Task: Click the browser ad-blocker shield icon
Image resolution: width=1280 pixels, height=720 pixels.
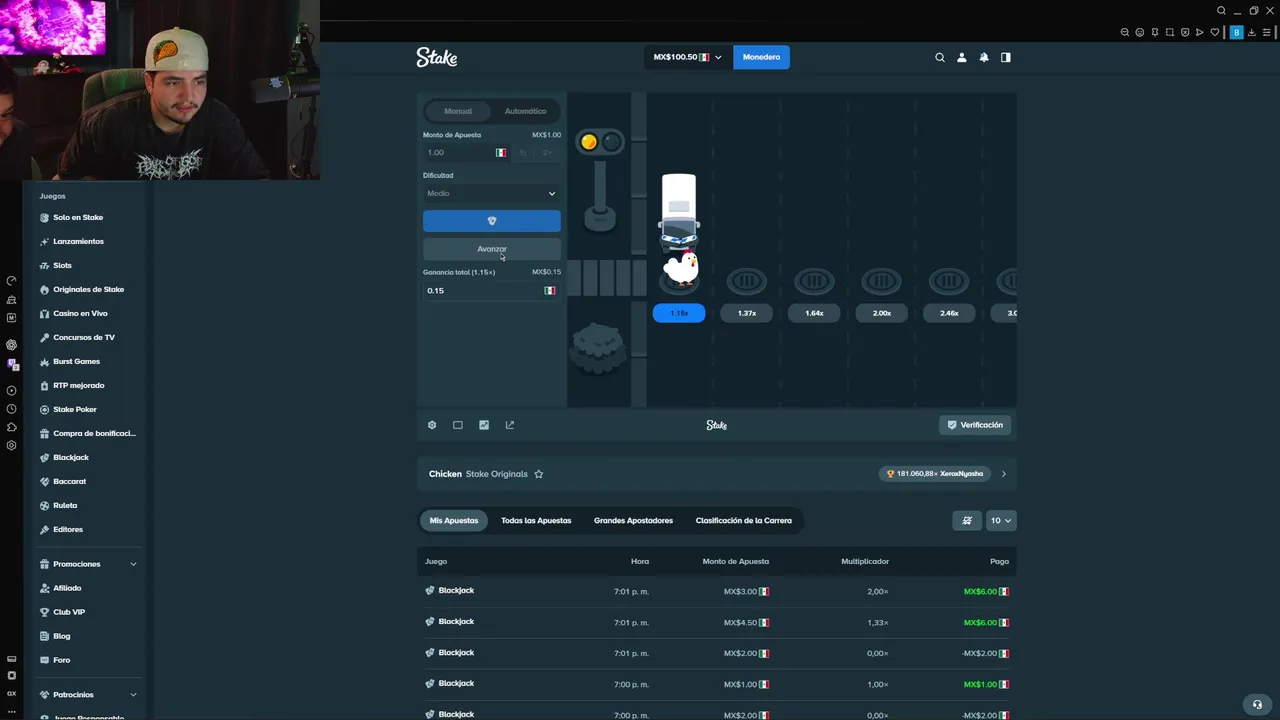Action: click(1185, 32)
